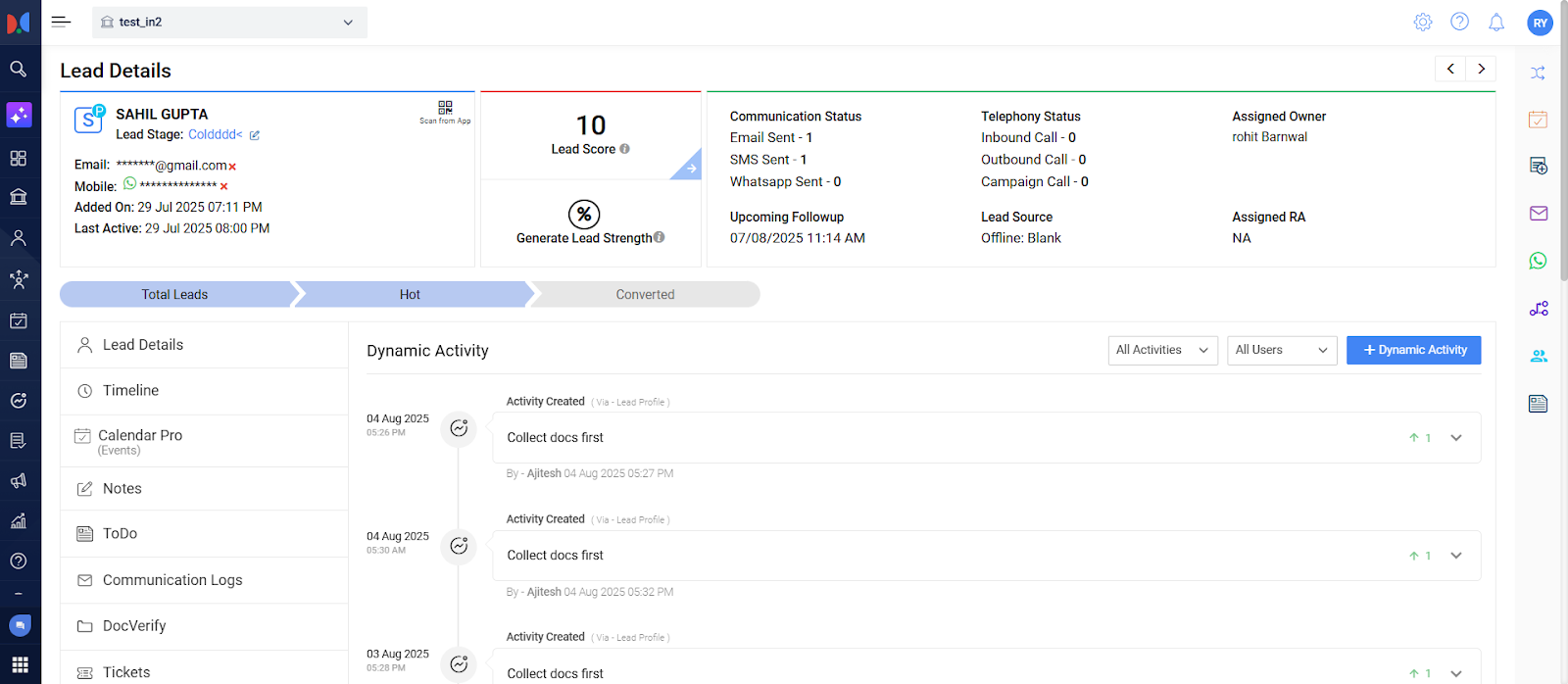Click the notification bell icon
This screenshot has width=1568, height=684.
point(1495,23)
